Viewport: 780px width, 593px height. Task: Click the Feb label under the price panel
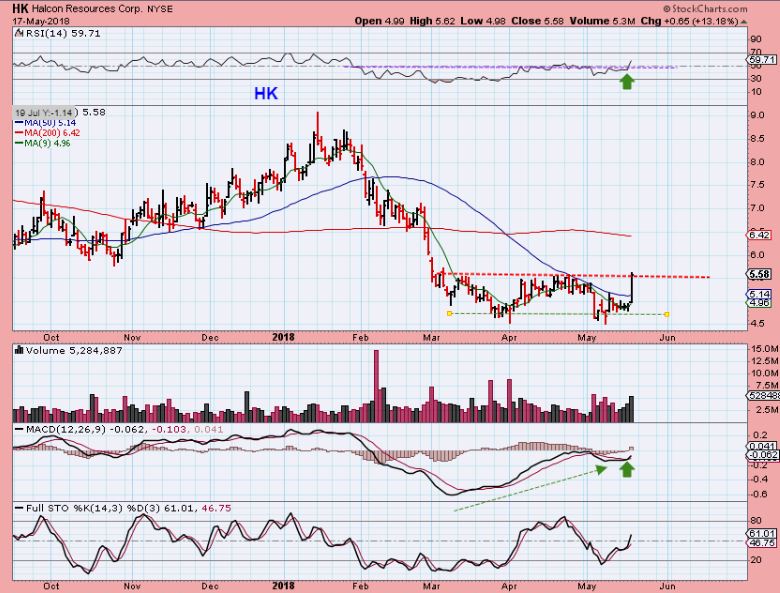pos(360,337)
